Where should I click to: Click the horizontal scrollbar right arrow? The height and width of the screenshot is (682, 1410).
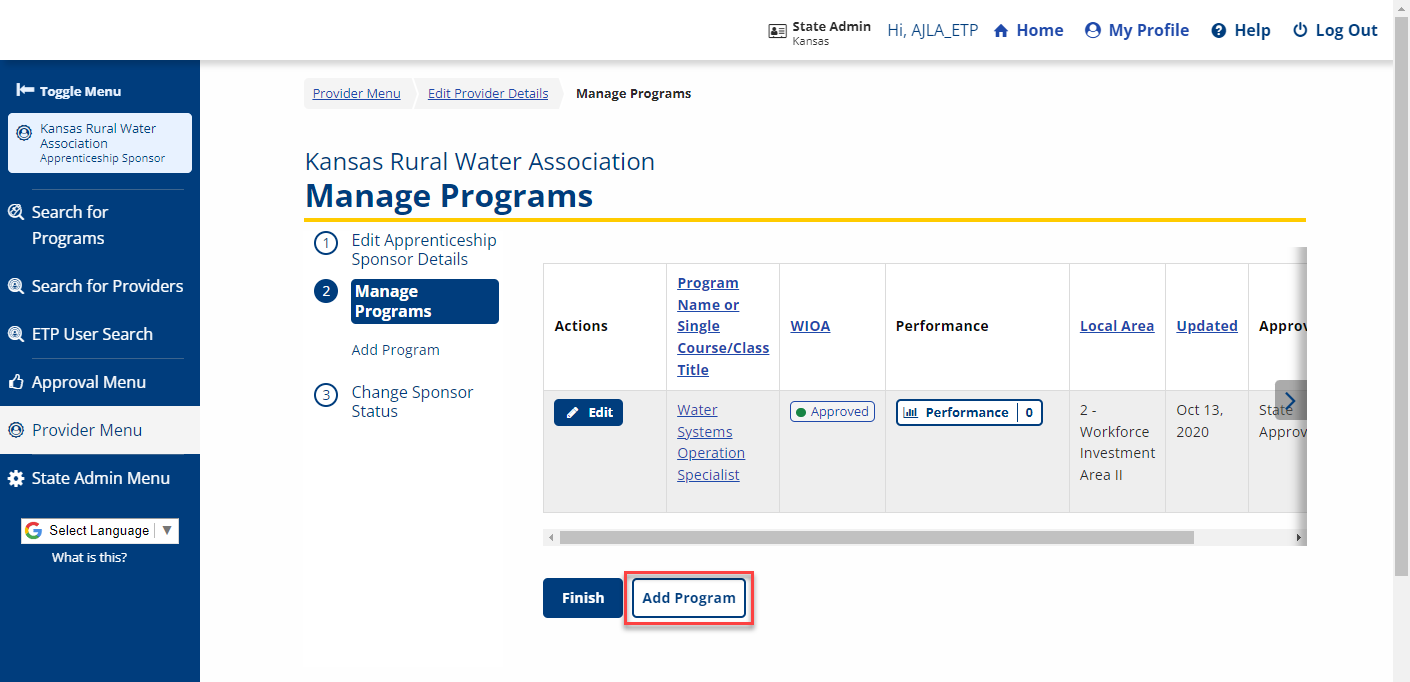pyautogui.click(x=1299, y=538)
